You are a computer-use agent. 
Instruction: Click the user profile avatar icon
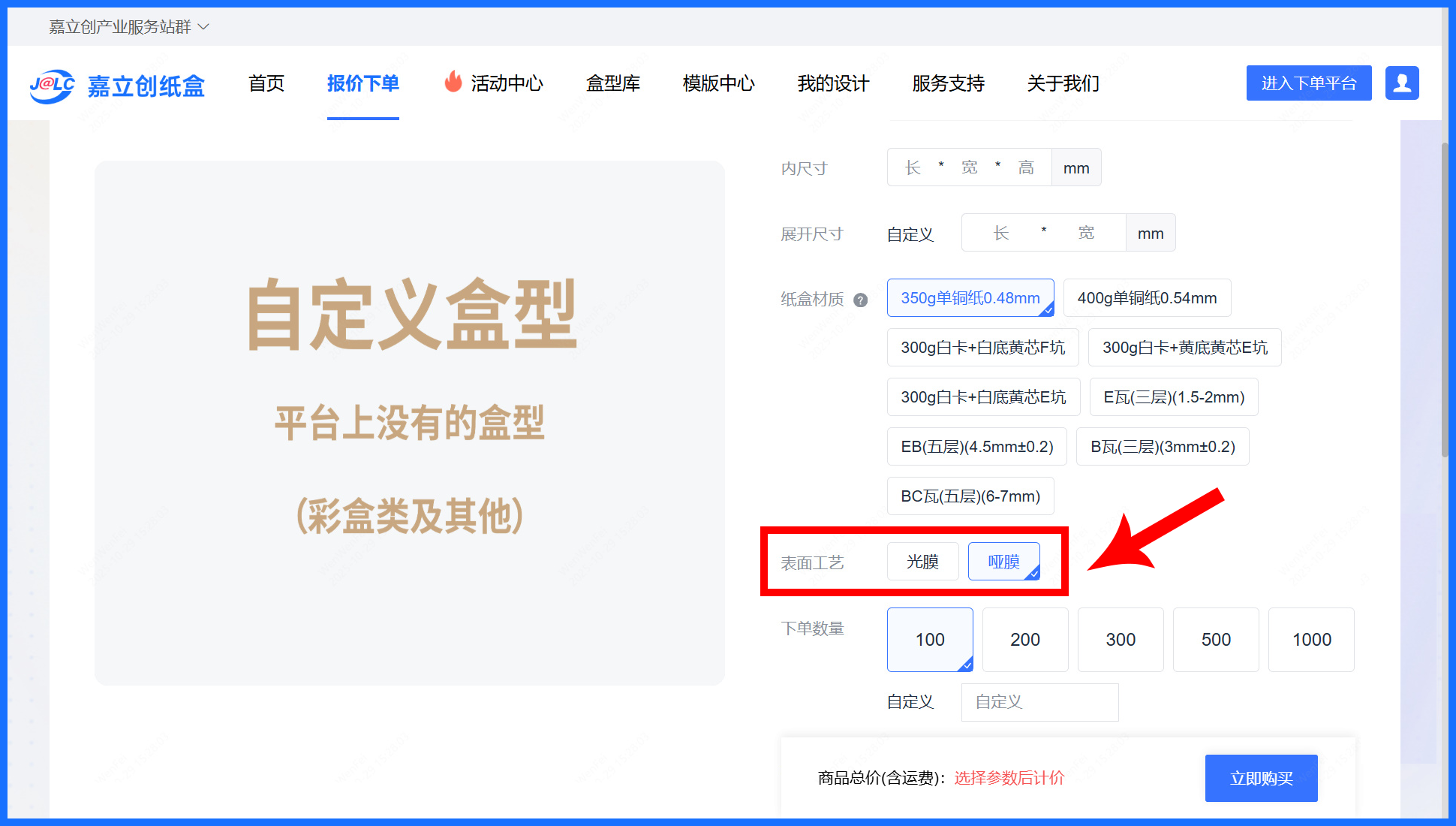[1402, 83]
